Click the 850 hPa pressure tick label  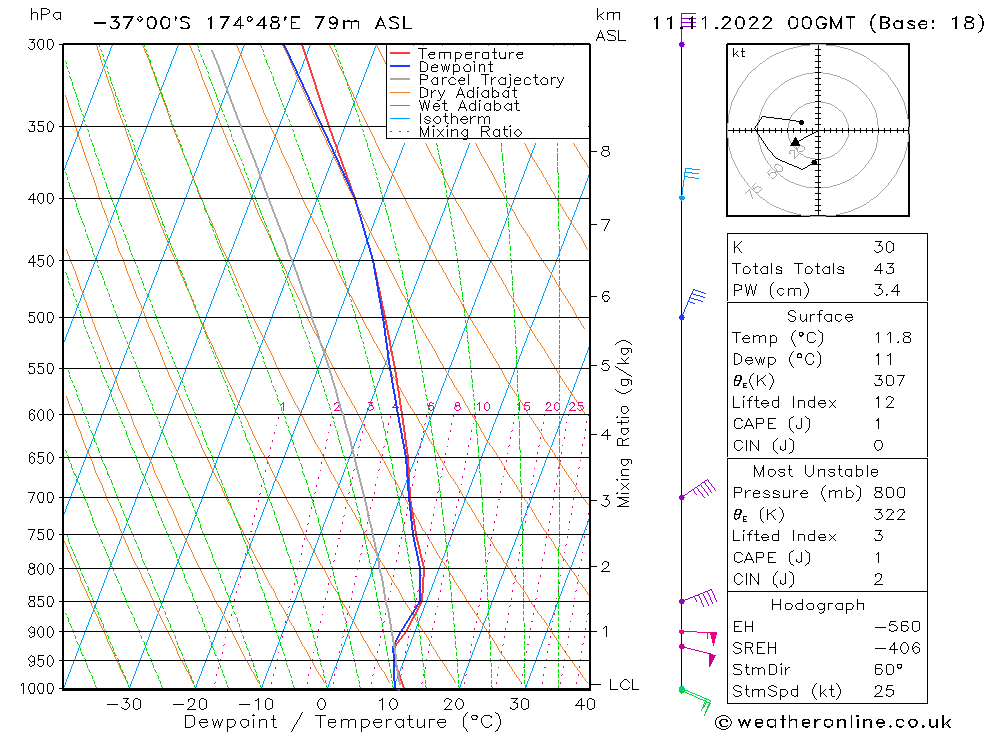click(41, 602)
